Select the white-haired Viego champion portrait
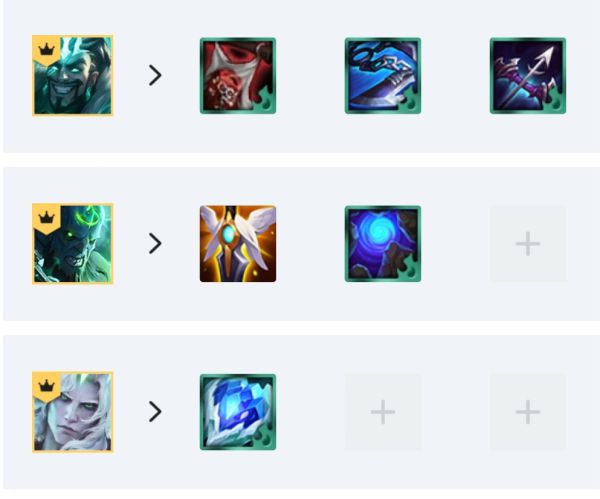Screen dimensions: 600x499 point(72,412)
